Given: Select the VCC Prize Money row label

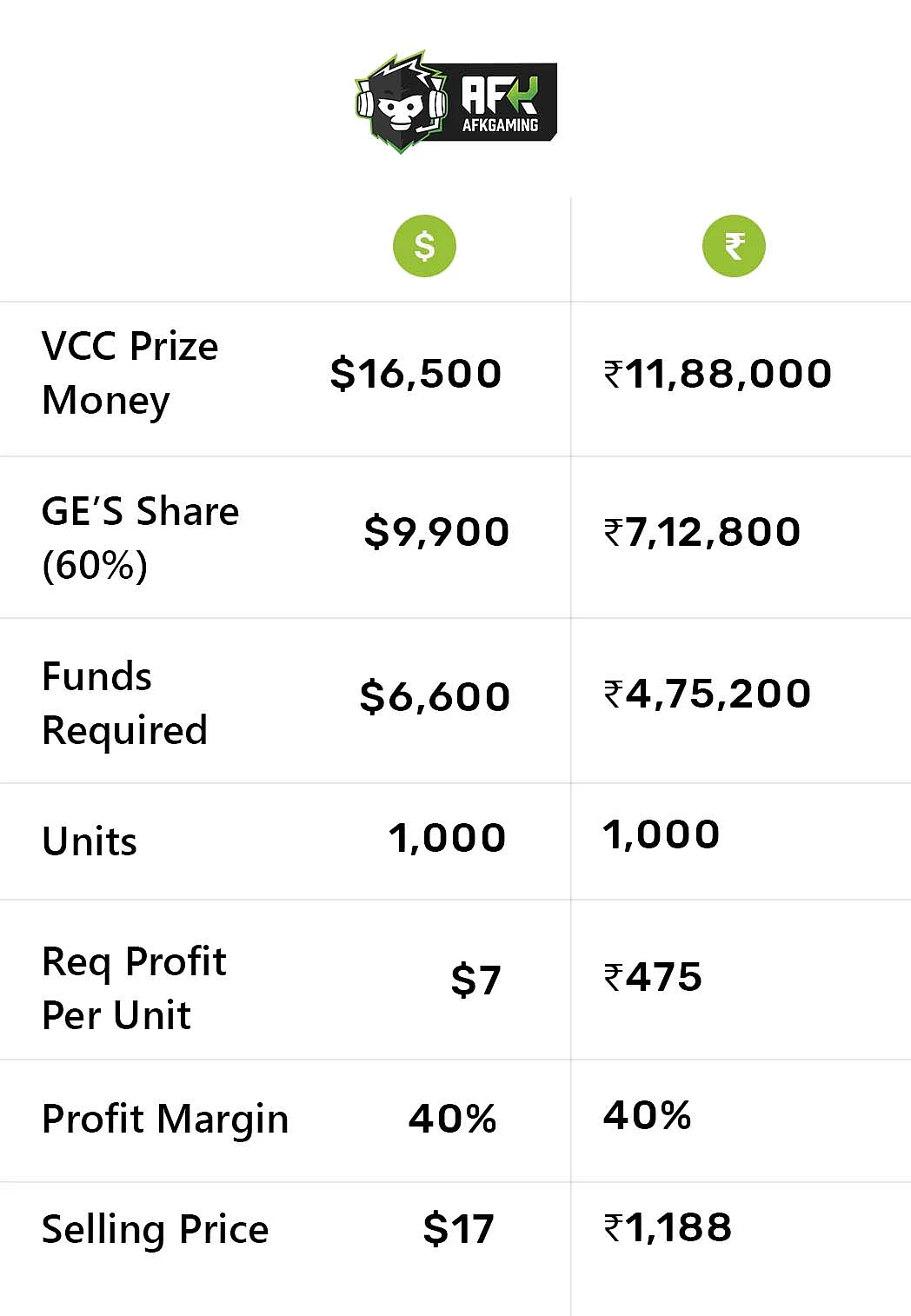Looking at the screenshot, I should 130,373.
